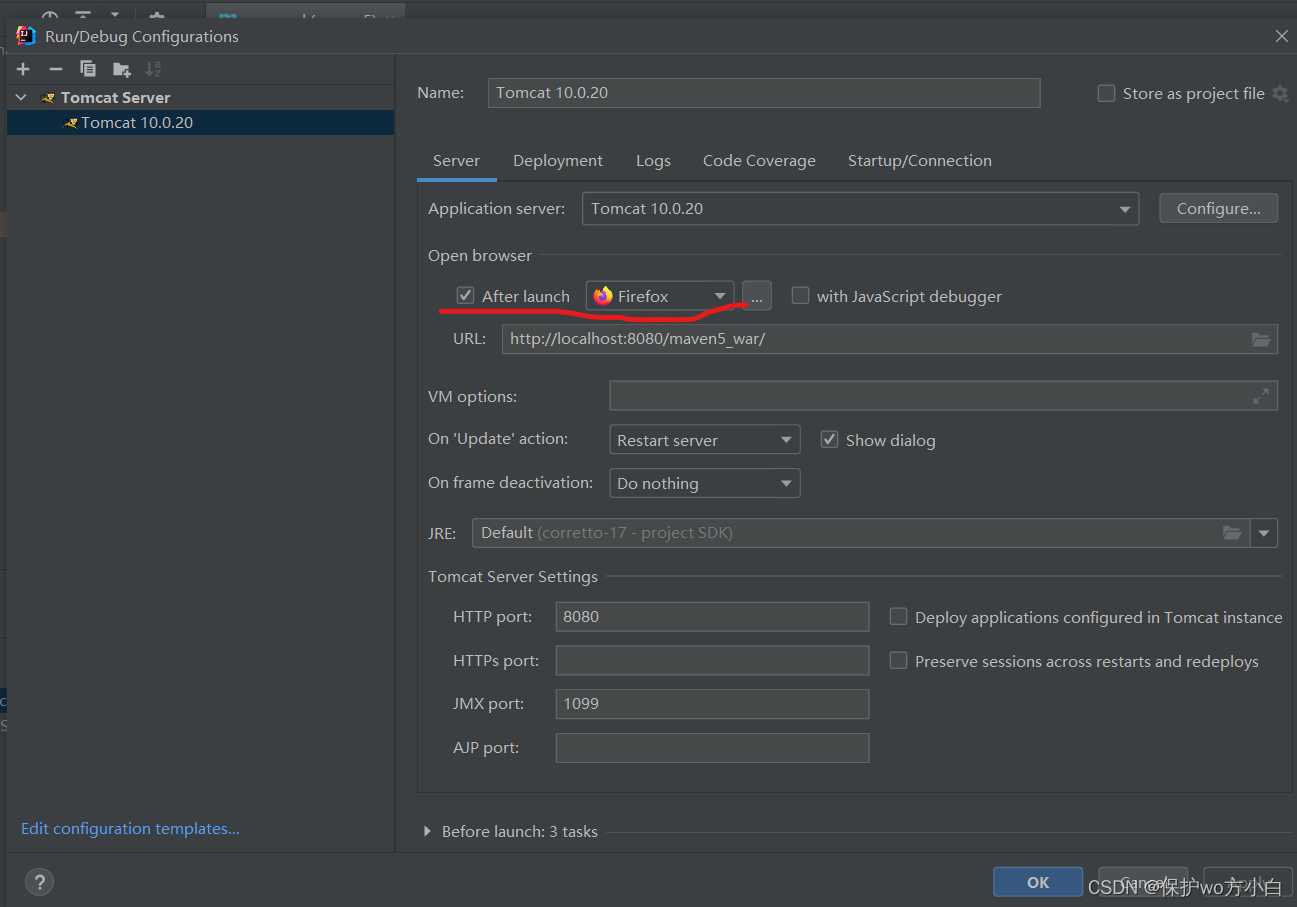Open the Firefox browser dropdown
1297x907 pixels.
click(x=660, y=296)
